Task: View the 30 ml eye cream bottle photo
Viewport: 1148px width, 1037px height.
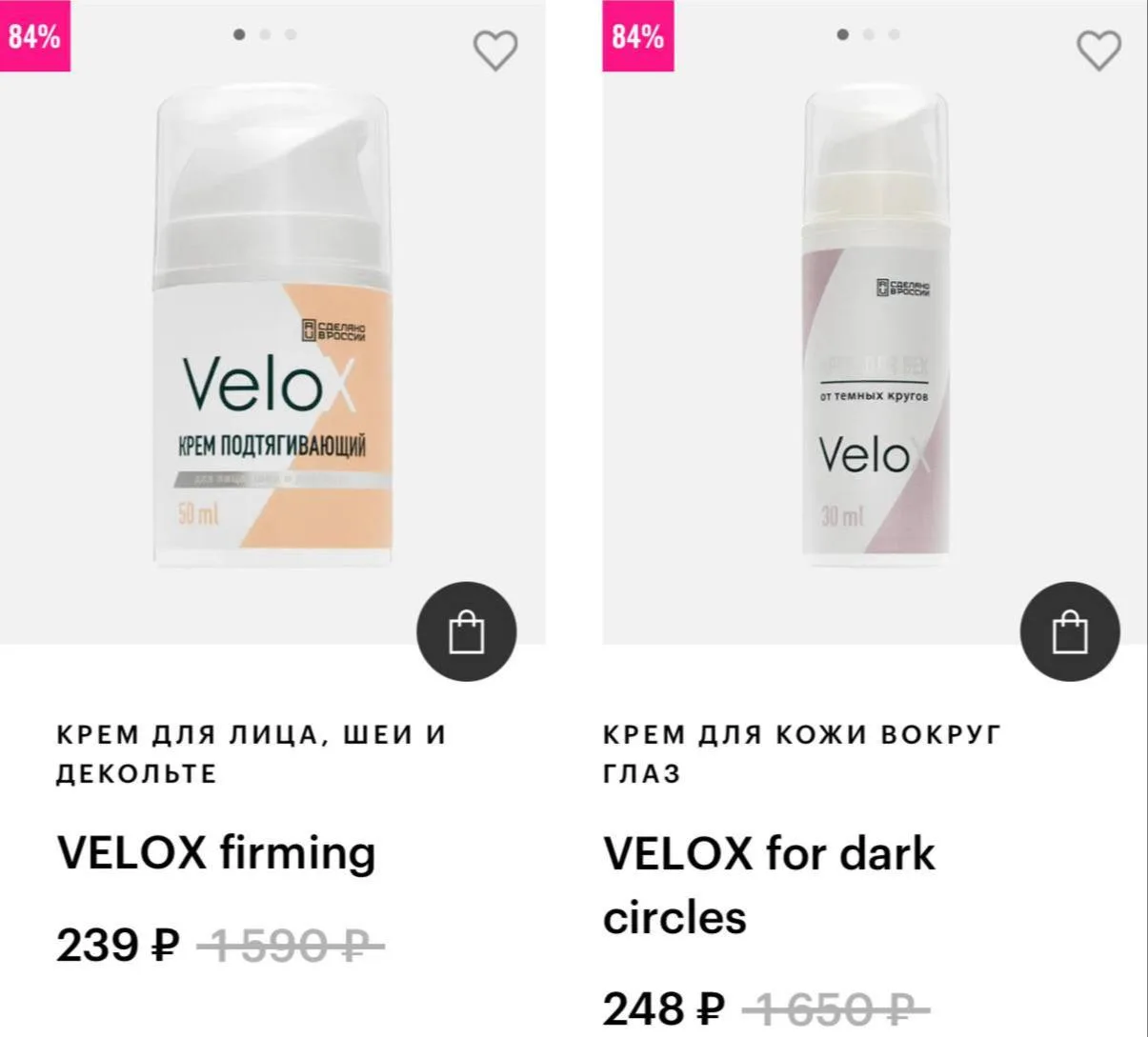Action: tap(876, 323)
